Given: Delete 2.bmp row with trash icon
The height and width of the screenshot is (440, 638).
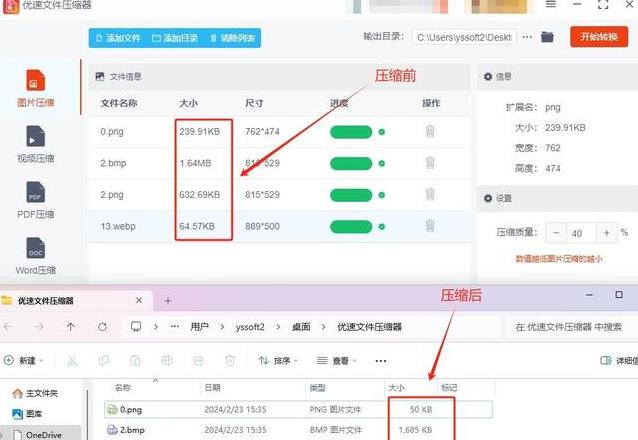Looking at the screenshot, I should [x=430, y=163].
